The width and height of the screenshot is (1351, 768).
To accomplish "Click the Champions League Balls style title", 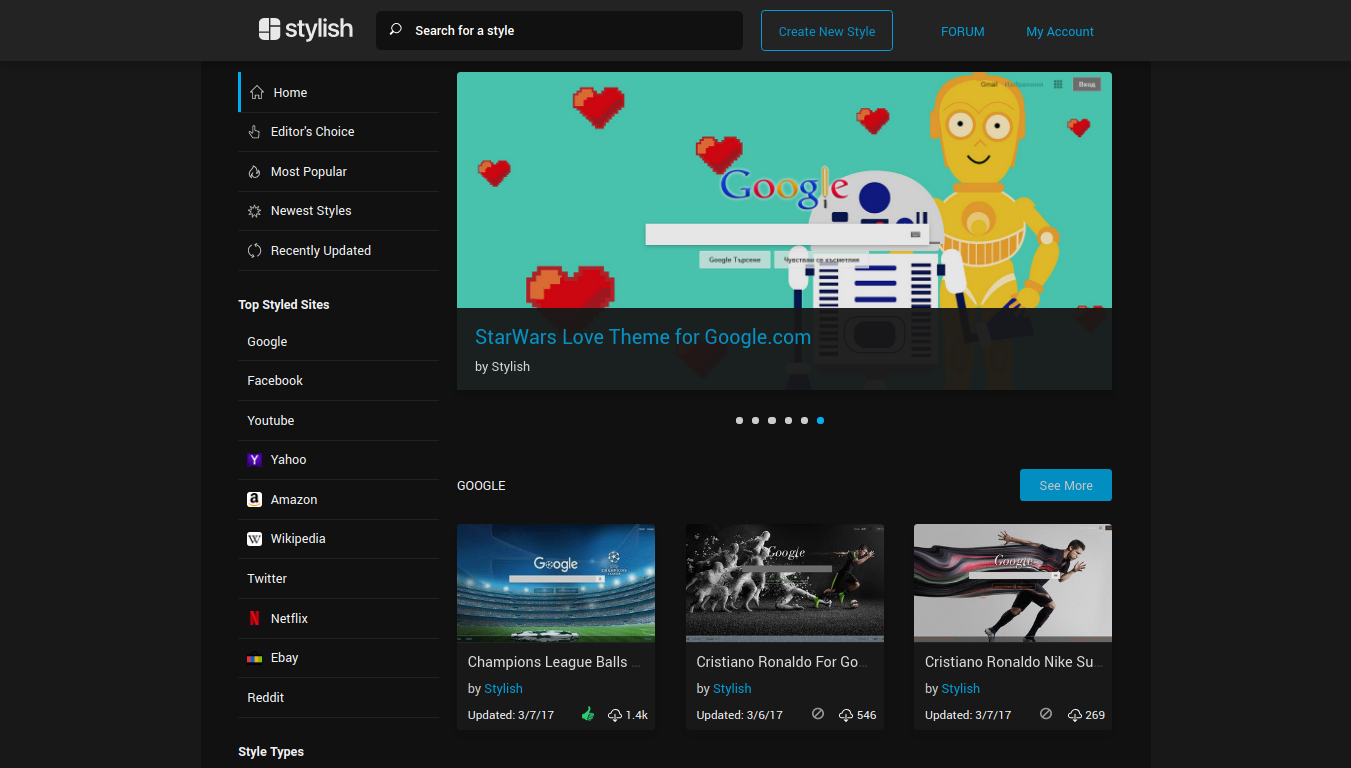I will tap(554, 662).
